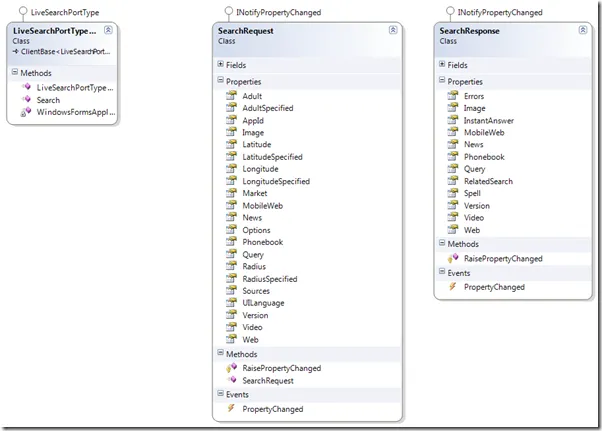Viewport: 602px width, 431px height.
Task: Click SearchRequest's PropertyChanged event lightning icon
Action: click(231, 408)
